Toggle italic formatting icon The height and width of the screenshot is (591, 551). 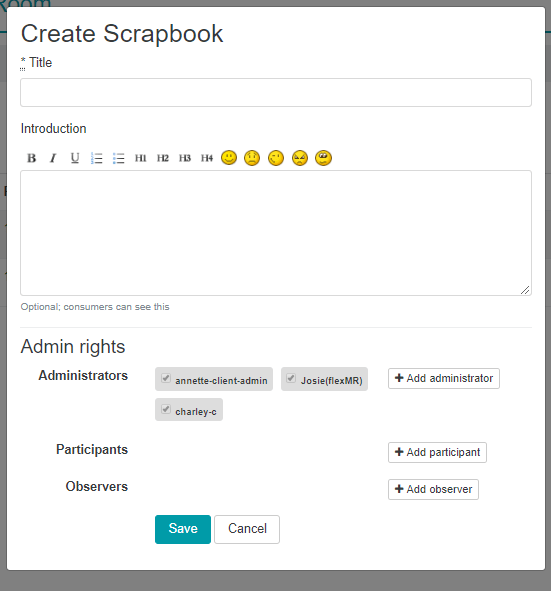(x=53, y=158)
